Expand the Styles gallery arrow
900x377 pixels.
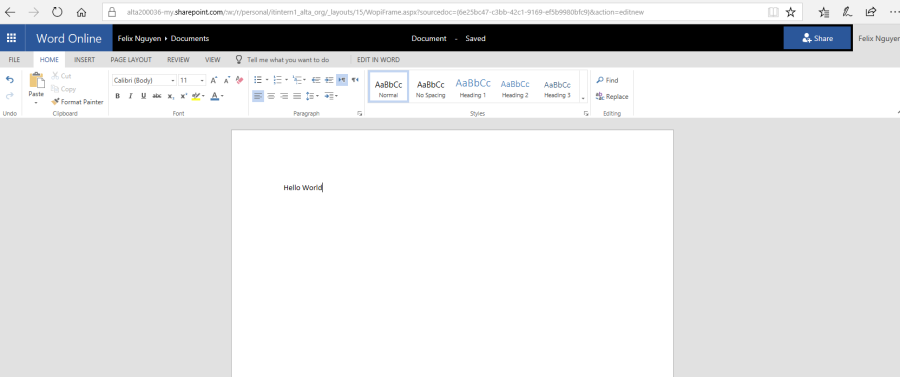pyautogui.click(x=583, y=98)
